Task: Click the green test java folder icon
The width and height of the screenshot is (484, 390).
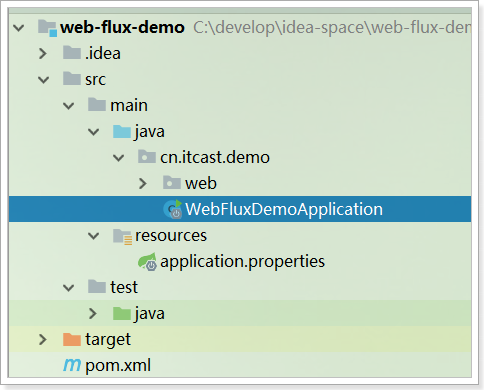Action: coord(122,313)
